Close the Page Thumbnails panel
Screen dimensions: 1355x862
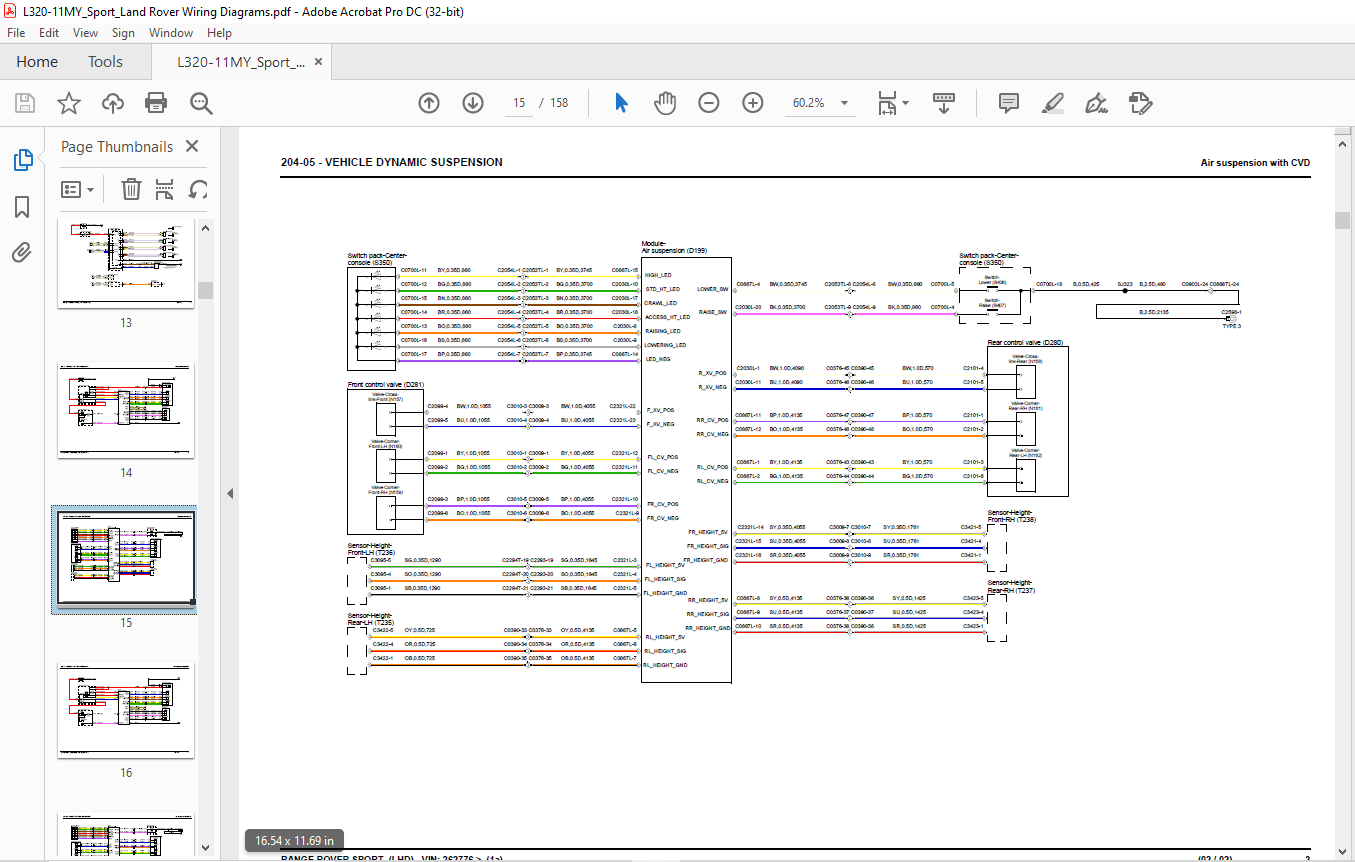pos(192,147)
